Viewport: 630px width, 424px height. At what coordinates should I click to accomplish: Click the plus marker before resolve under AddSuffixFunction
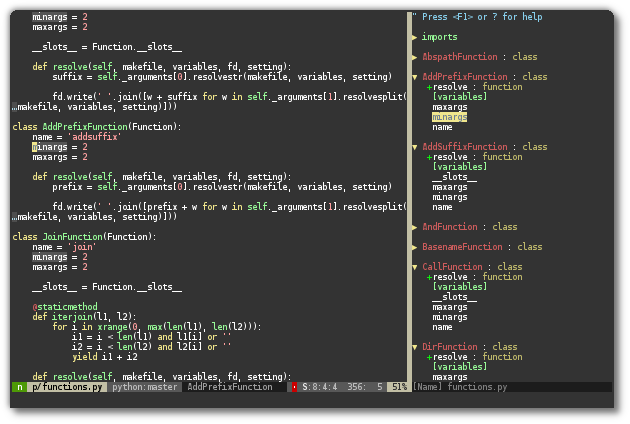(x=430, y=157)
